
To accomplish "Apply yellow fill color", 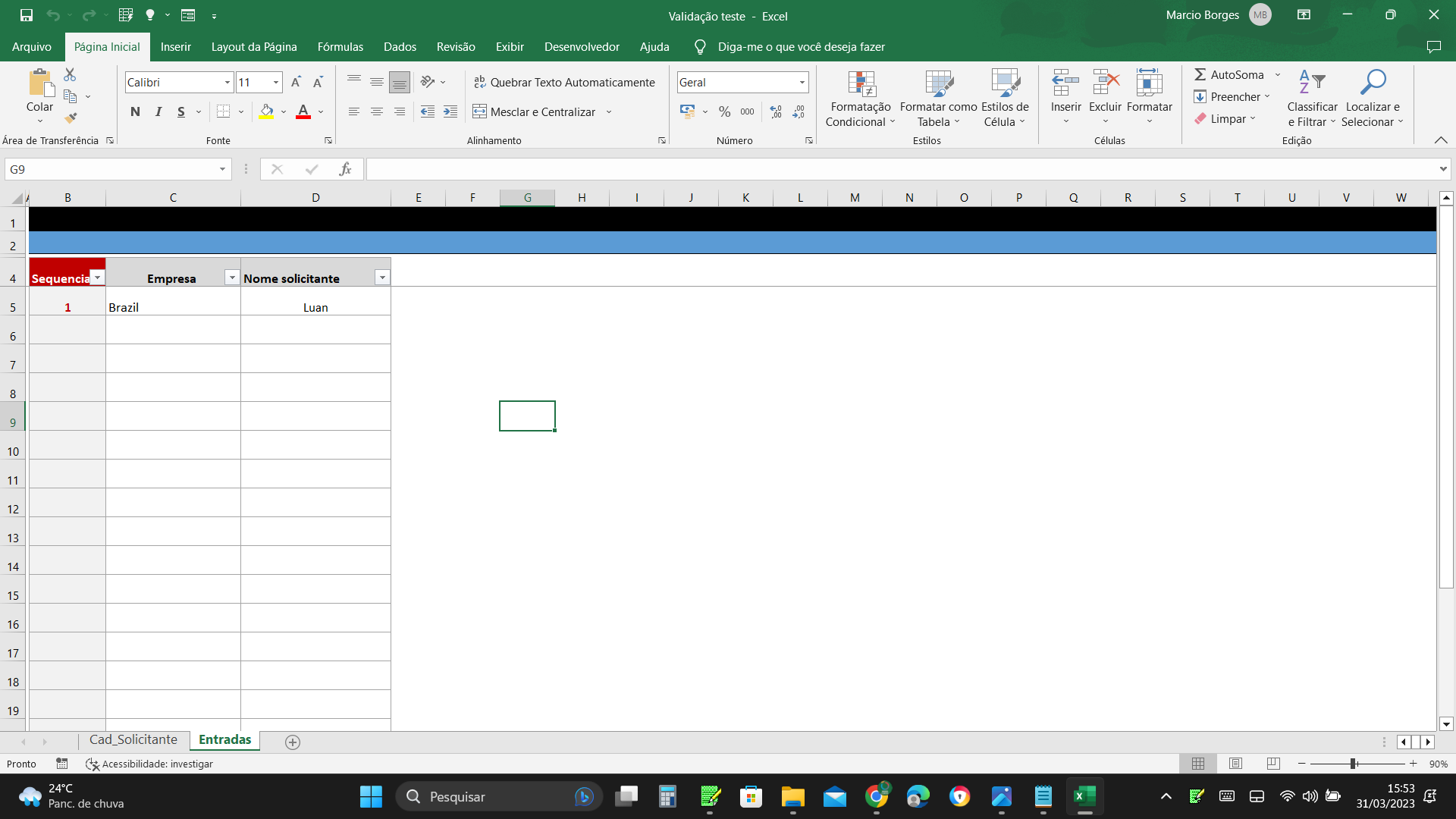I will (x=266, y=111).
